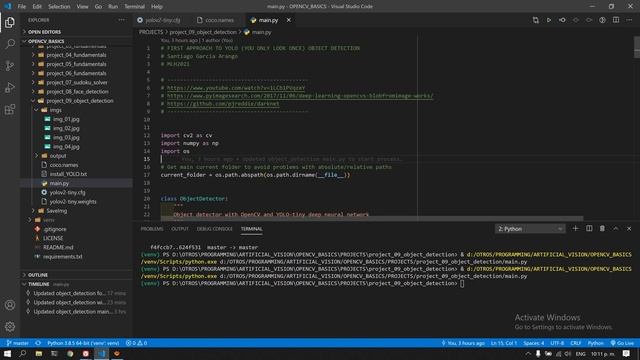Switch to the Output panel tab
Screen dimensions: 640x360
180,229
